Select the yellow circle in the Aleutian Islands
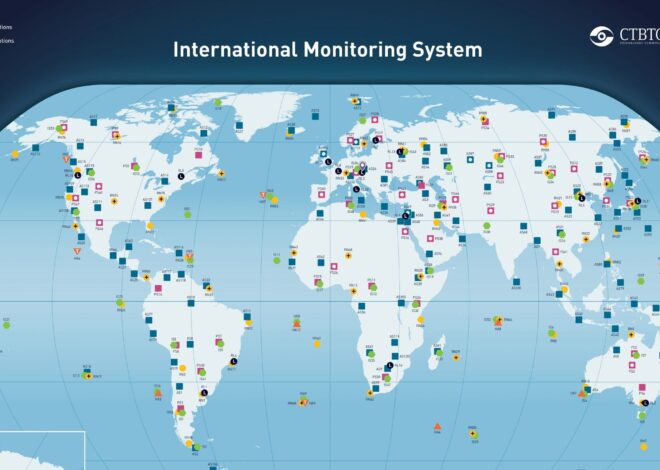This screenshot has width=660, height=470. [x=15, y=154]
